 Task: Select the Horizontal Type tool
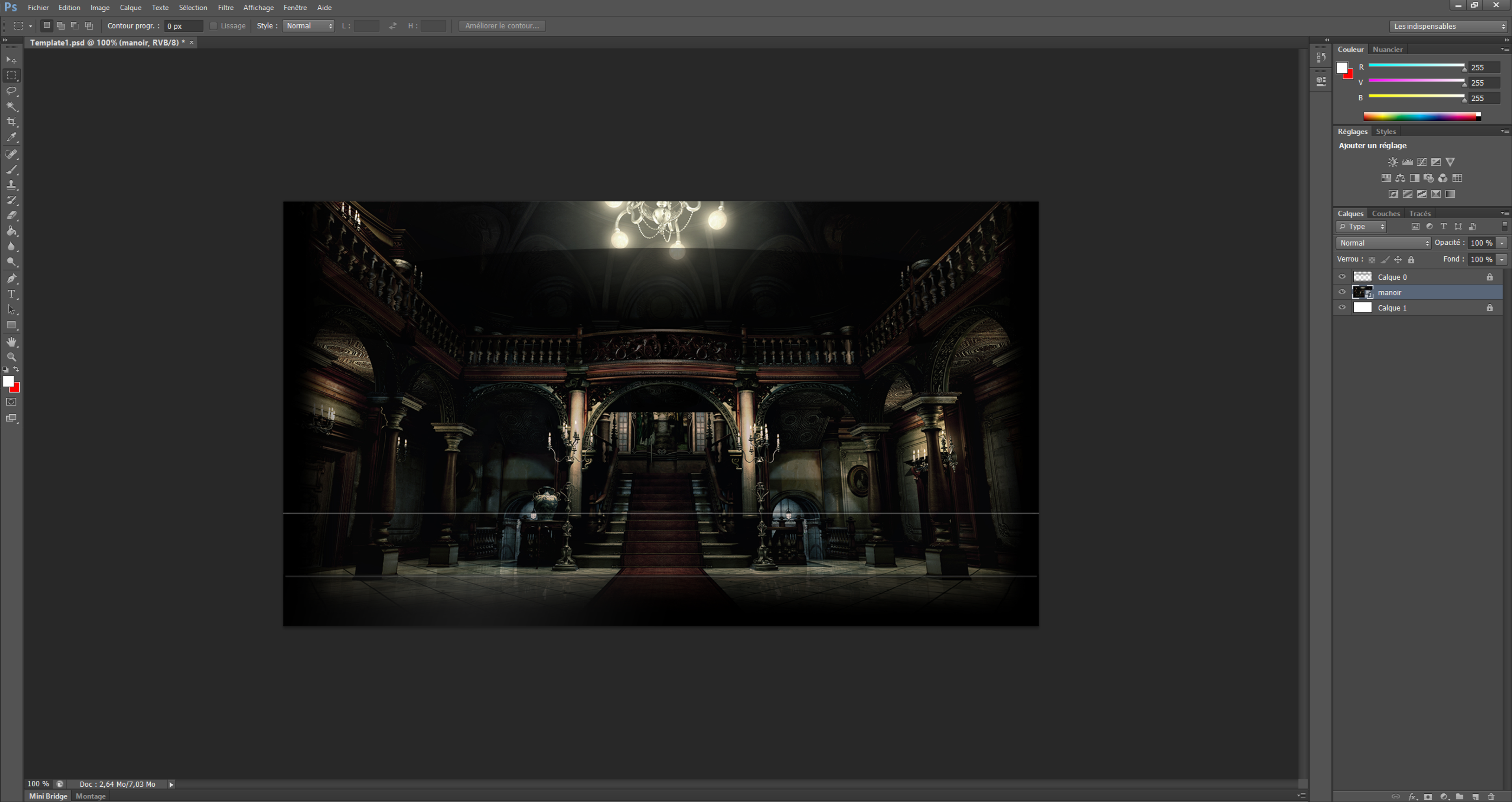point(12,294)
